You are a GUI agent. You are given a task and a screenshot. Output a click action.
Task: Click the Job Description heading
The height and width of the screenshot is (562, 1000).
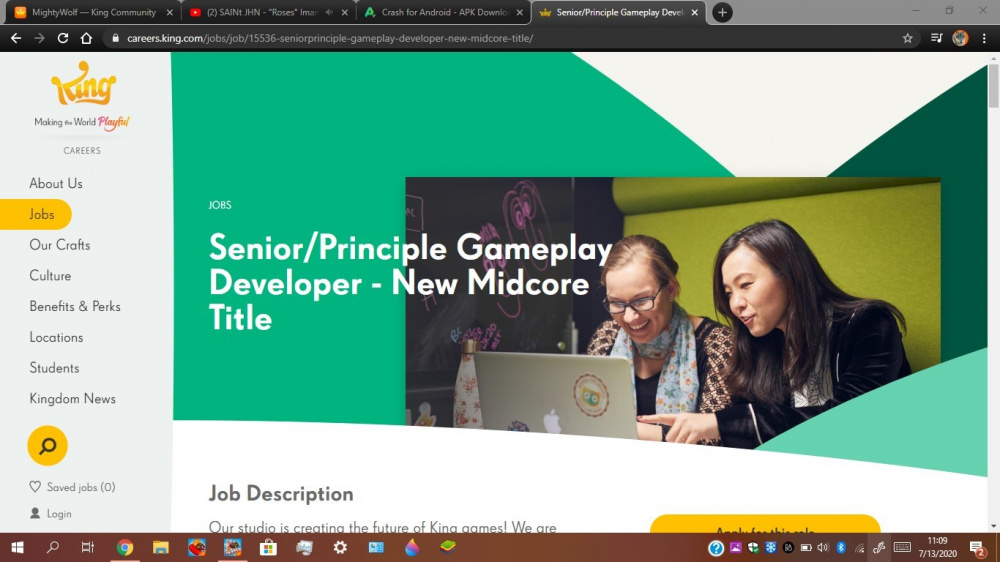point(281,494)
